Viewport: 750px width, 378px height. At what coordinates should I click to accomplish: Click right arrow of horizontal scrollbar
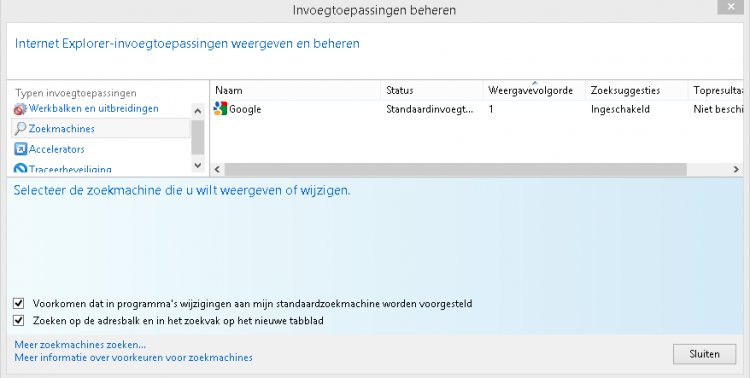click(x=736, y=169)
